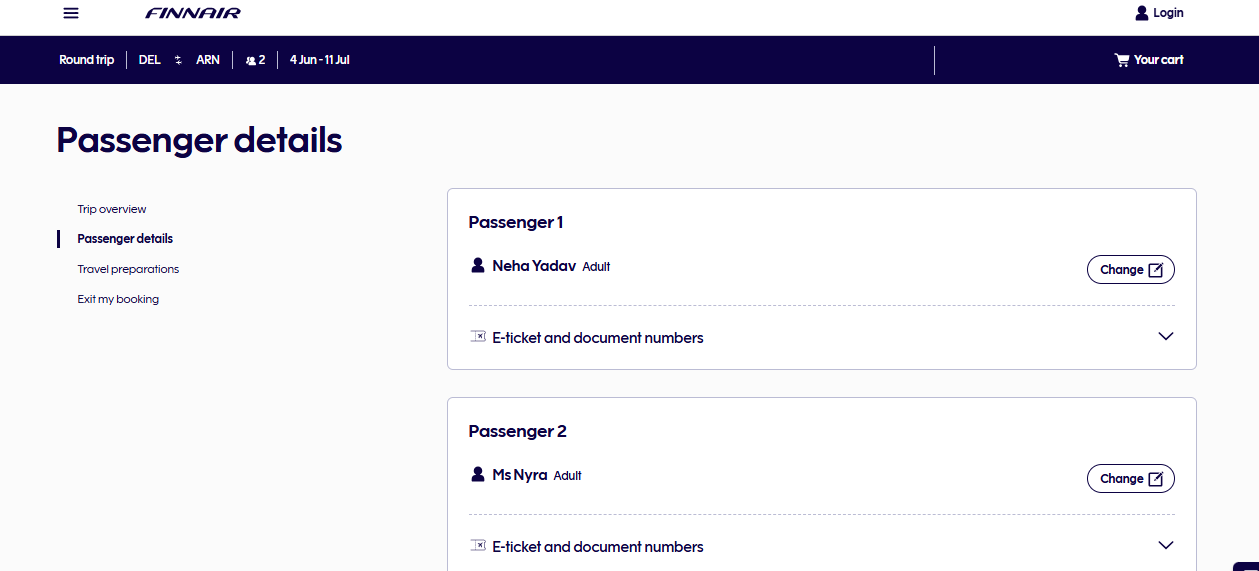Screen dimensions: 1259x571
Task: Click the 4 Jun - 11 Jul dates
Action: 320,60
